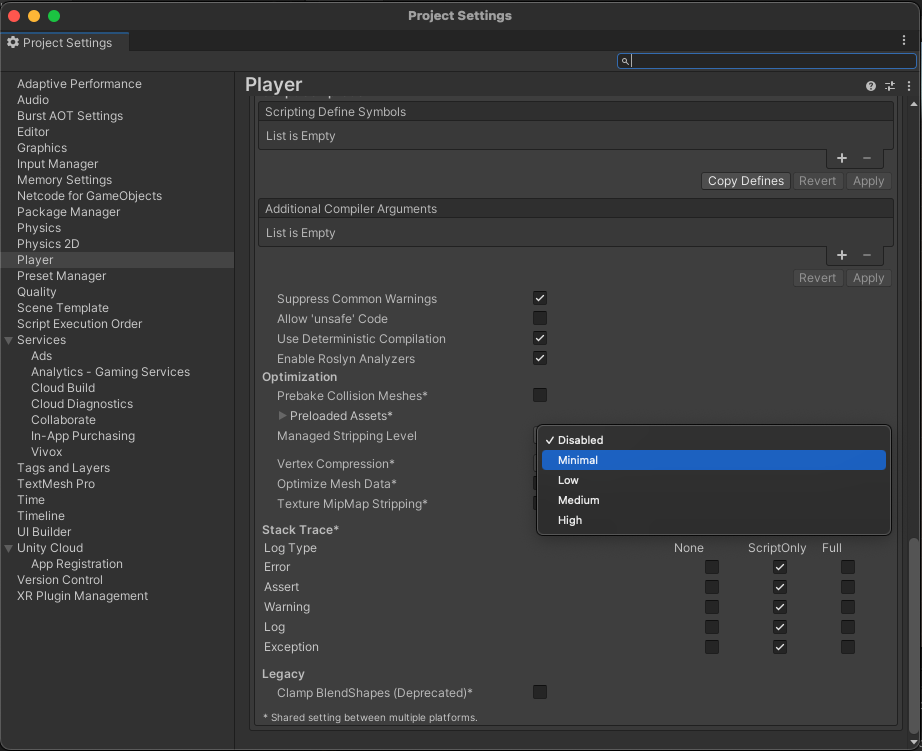Check Clamp BlendShapes (Deprecated)
This screenshot has height=751, width=922.
point(540,692)
